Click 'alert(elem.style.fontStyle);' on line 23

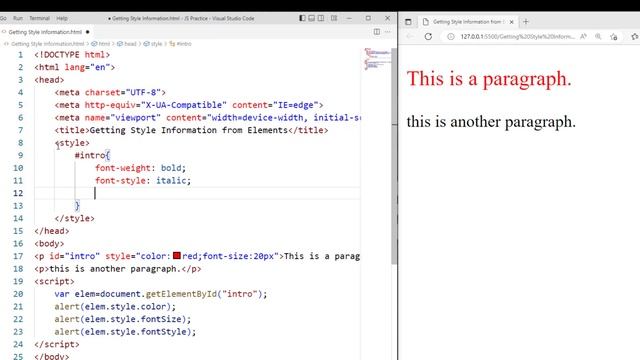(x=125, y=332)
